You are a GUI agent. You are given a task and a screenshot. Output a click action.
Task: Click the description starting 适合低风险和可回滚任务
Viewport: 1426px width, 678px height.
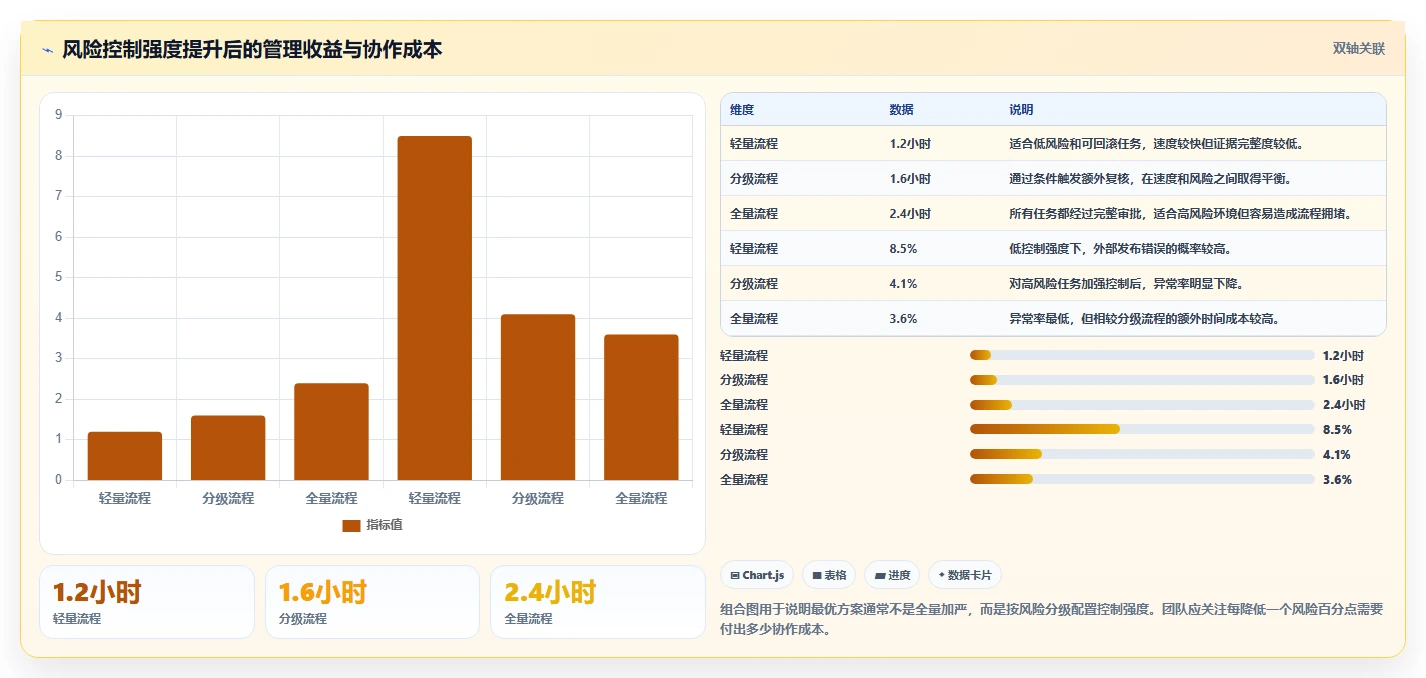click(x=1155, y=144)
